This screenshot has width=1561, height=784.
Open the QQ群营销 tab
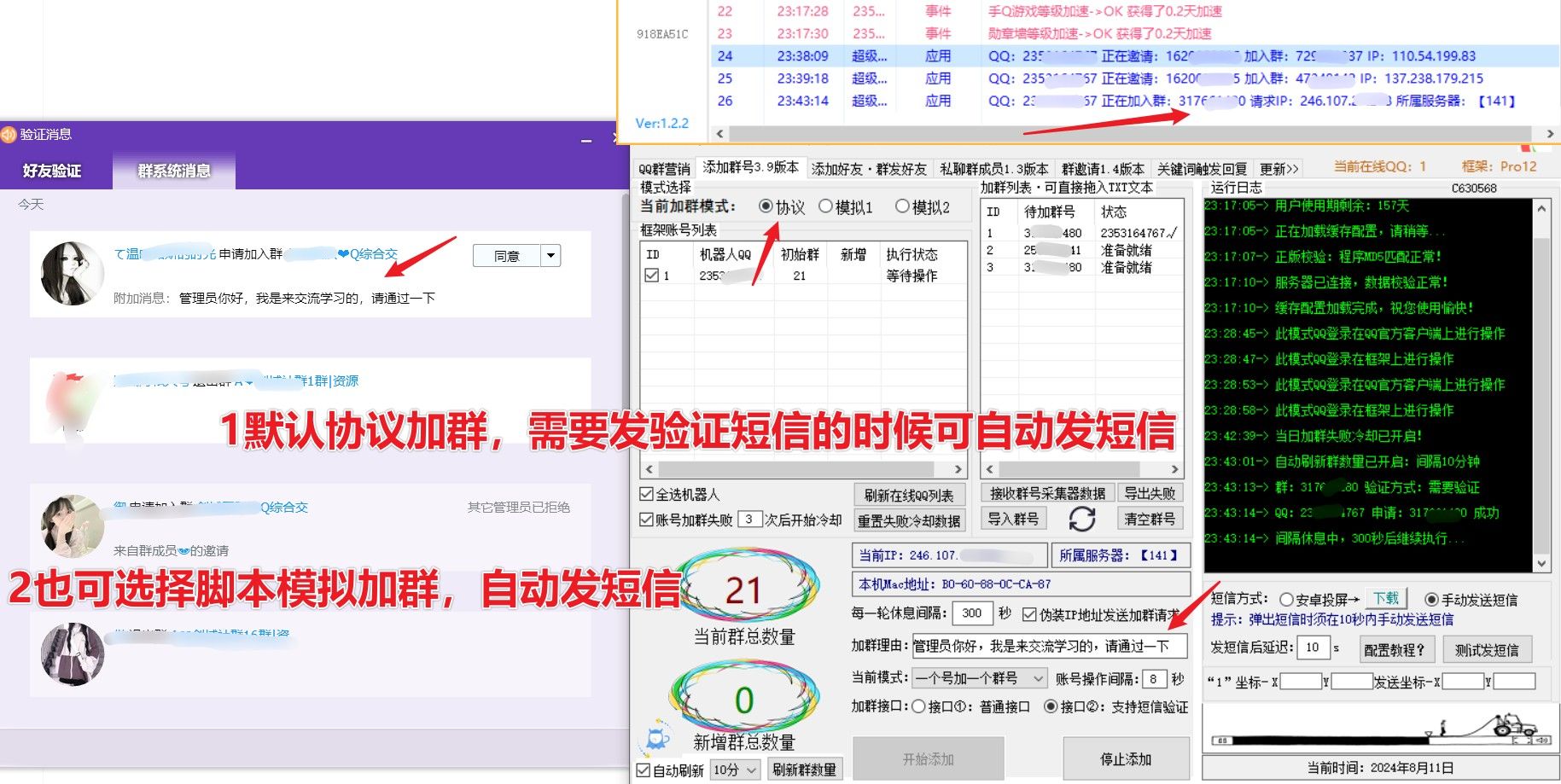[664, 169]
